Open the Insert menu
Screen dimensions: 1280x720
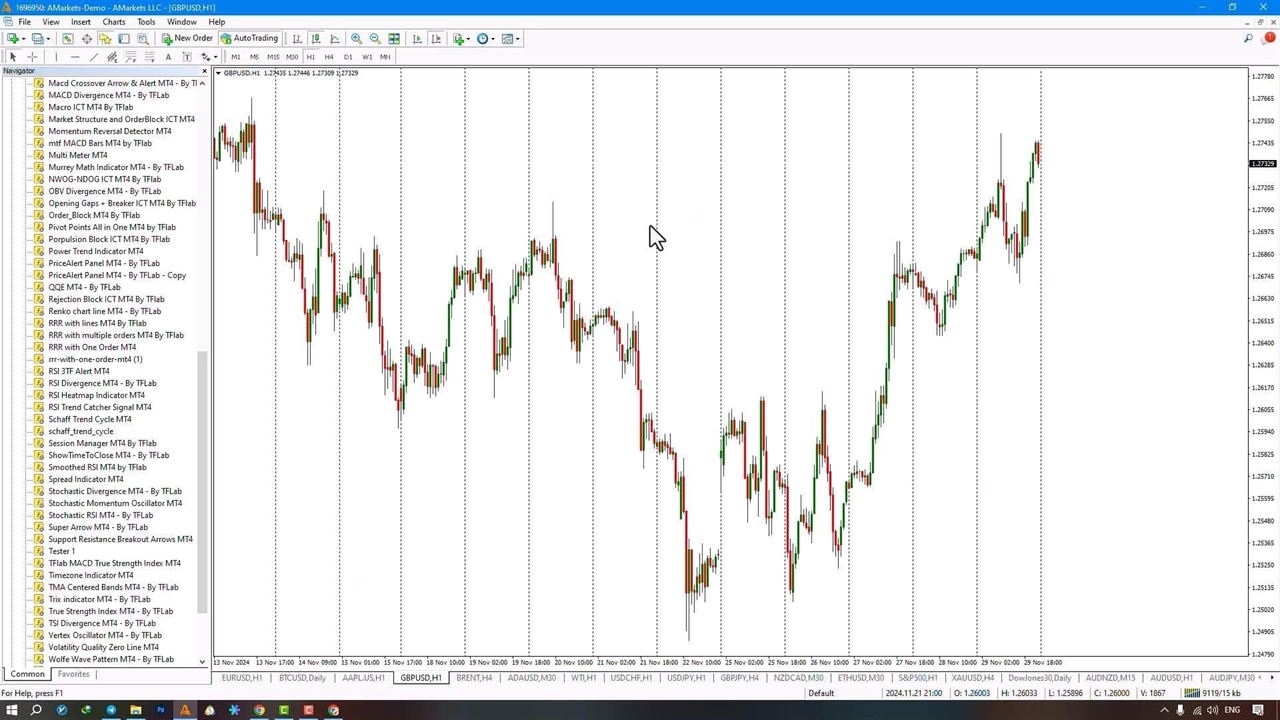[81, 22]
